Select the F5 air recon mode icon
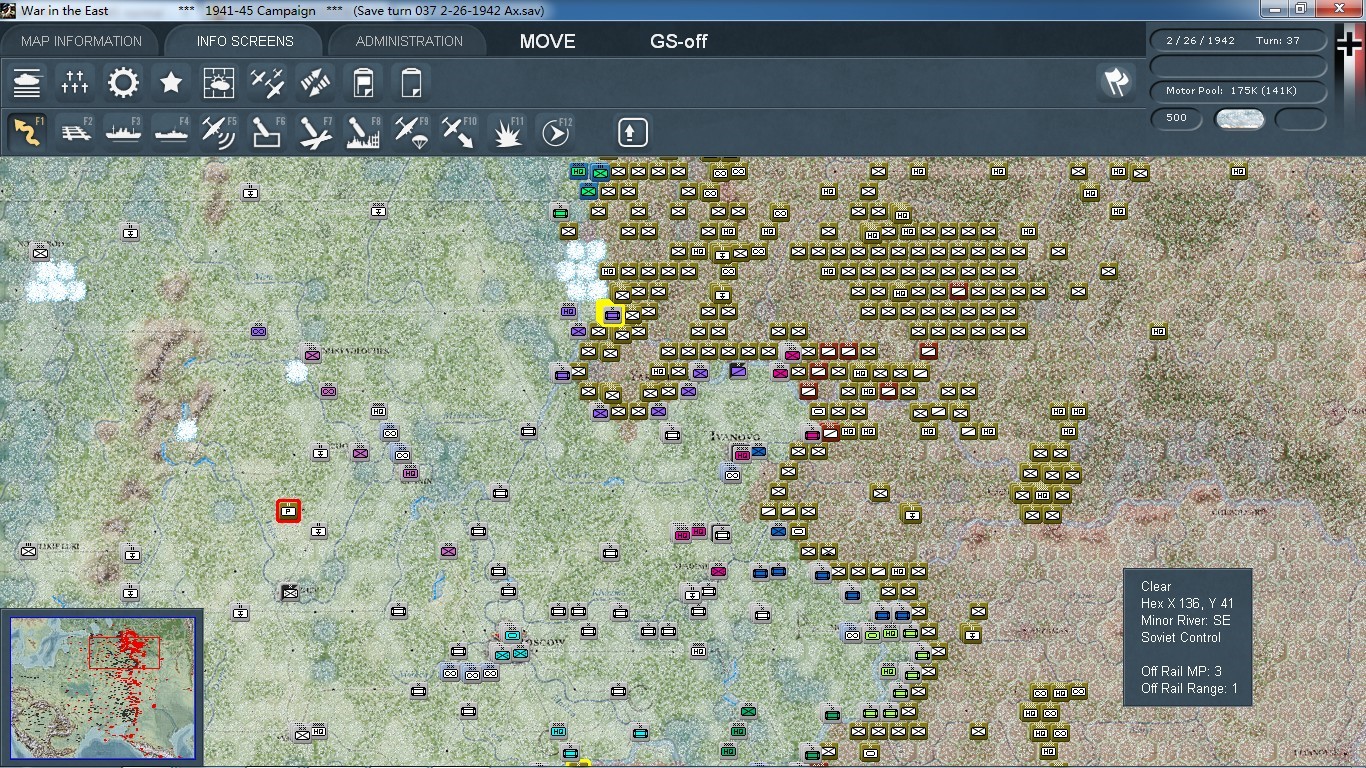Screen dimensions: 1366x768 219,132
